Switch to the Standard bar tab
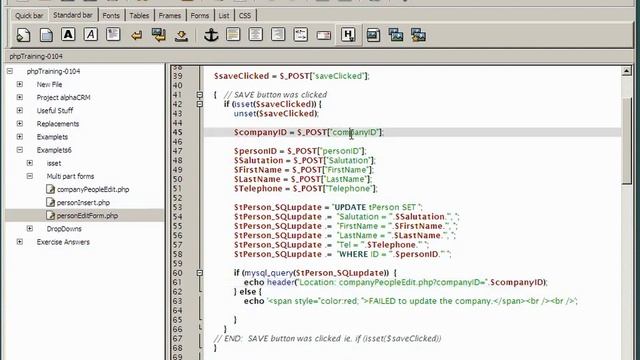 pos(73,15)
